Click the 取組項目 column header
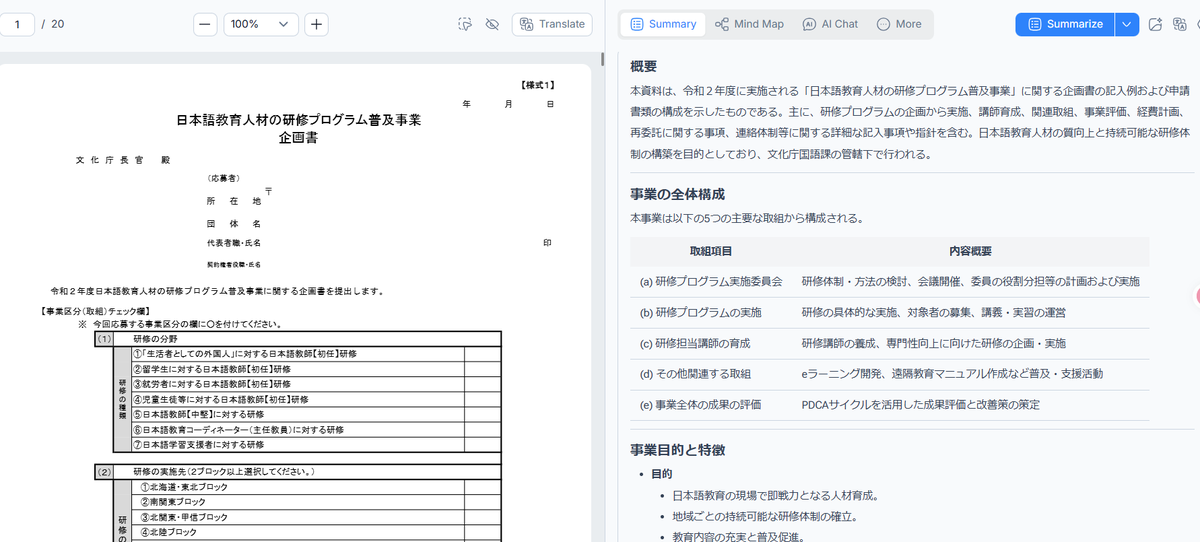The width and height of the screenshot is (1200, 542). (711, 251)
